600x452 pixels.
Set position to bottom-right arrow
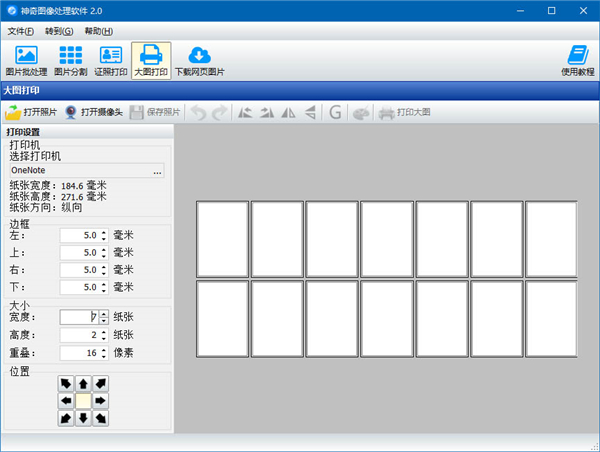(100, 417)
